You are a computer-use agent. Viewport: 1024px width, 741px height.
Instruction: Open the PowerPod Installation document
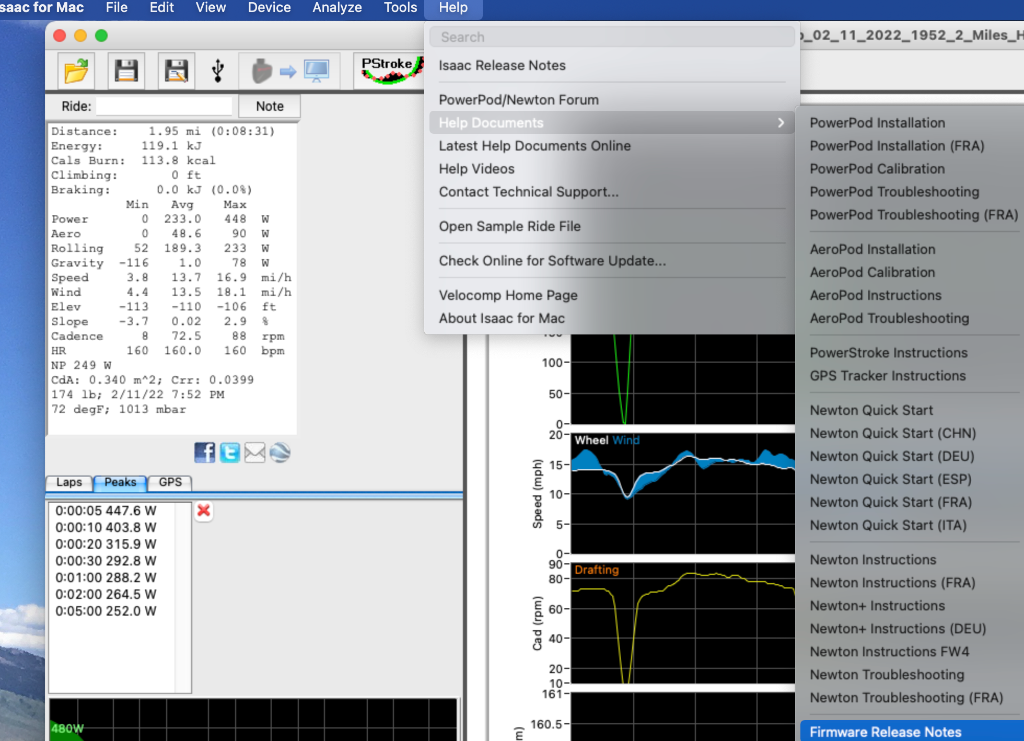click(x=877, y=123)
